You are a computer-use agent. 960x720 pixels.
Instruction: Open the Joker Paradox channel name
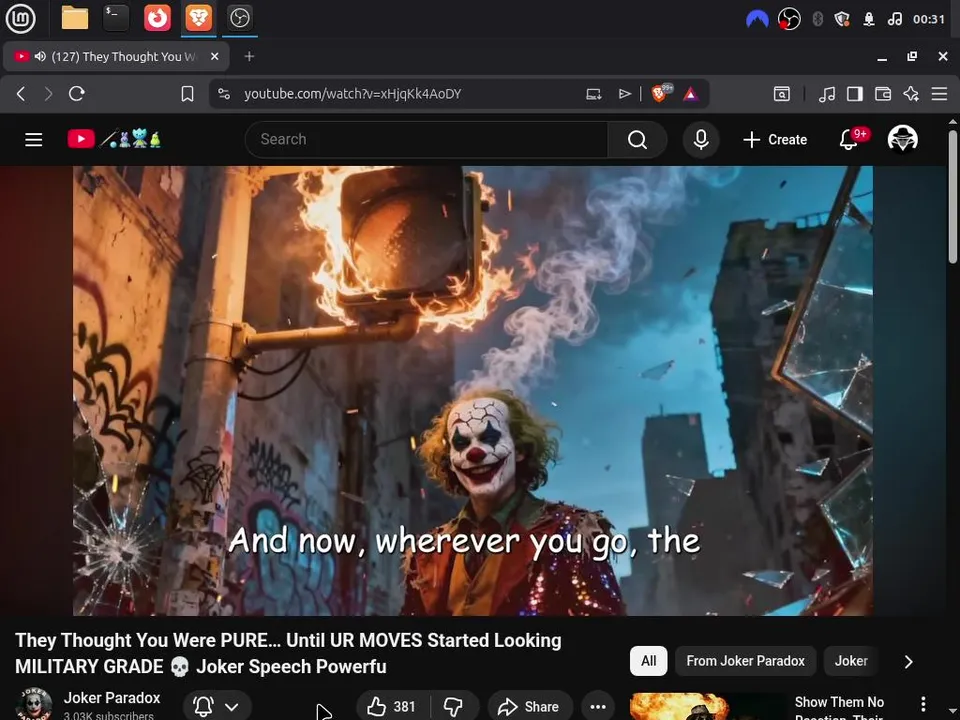click(x=112, y=698)
